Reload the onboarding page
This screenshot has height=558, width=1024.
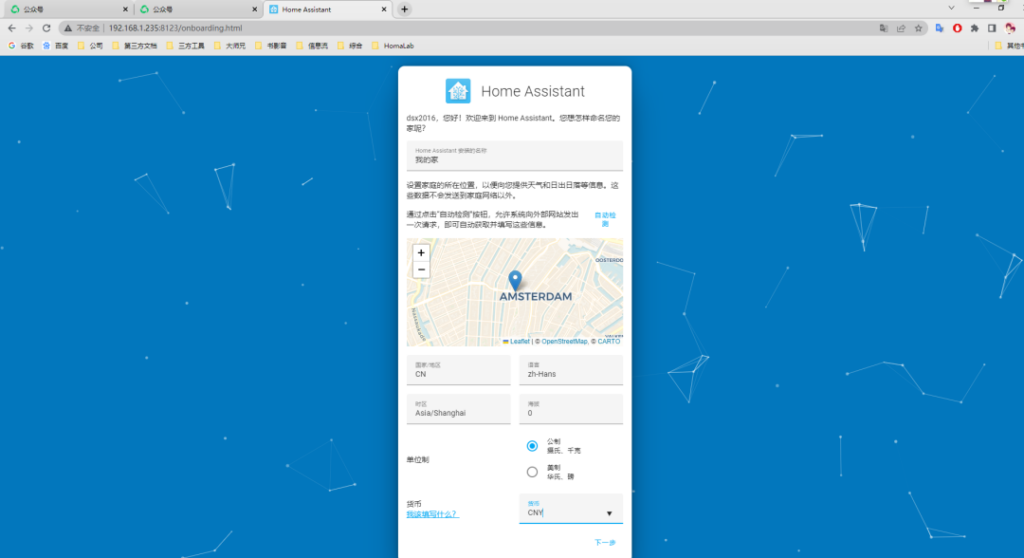[46, 28]
